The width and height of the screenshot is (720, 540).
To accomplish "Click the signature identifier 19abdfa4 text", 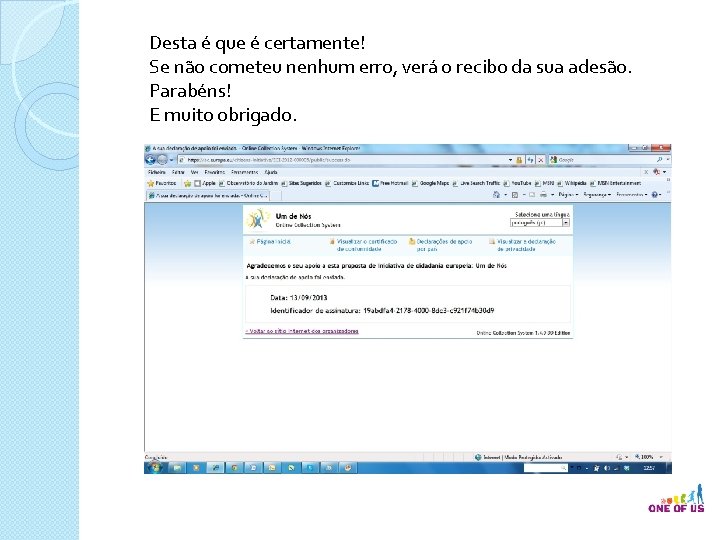I will [428, 311].
